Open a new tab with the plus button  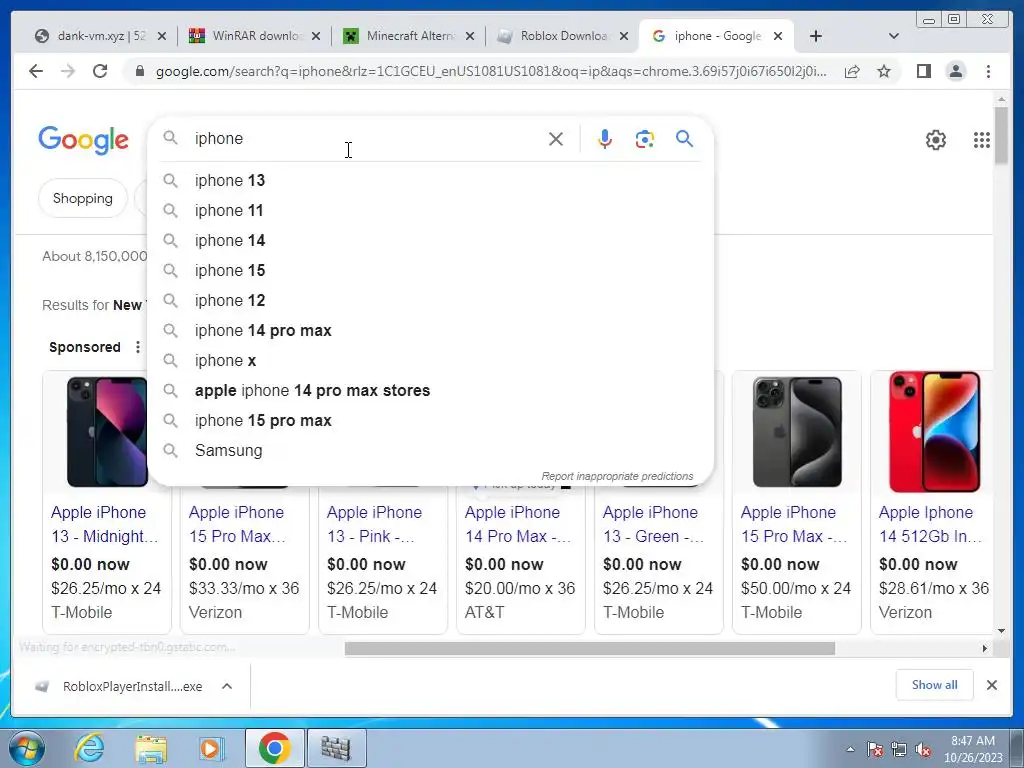pos(816,36)
